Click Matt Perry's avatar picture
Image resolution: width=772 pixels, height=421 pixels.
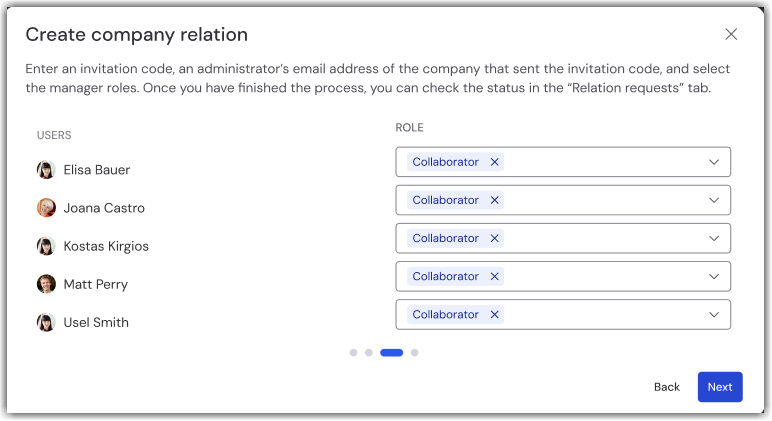click(x=46, y=284)
